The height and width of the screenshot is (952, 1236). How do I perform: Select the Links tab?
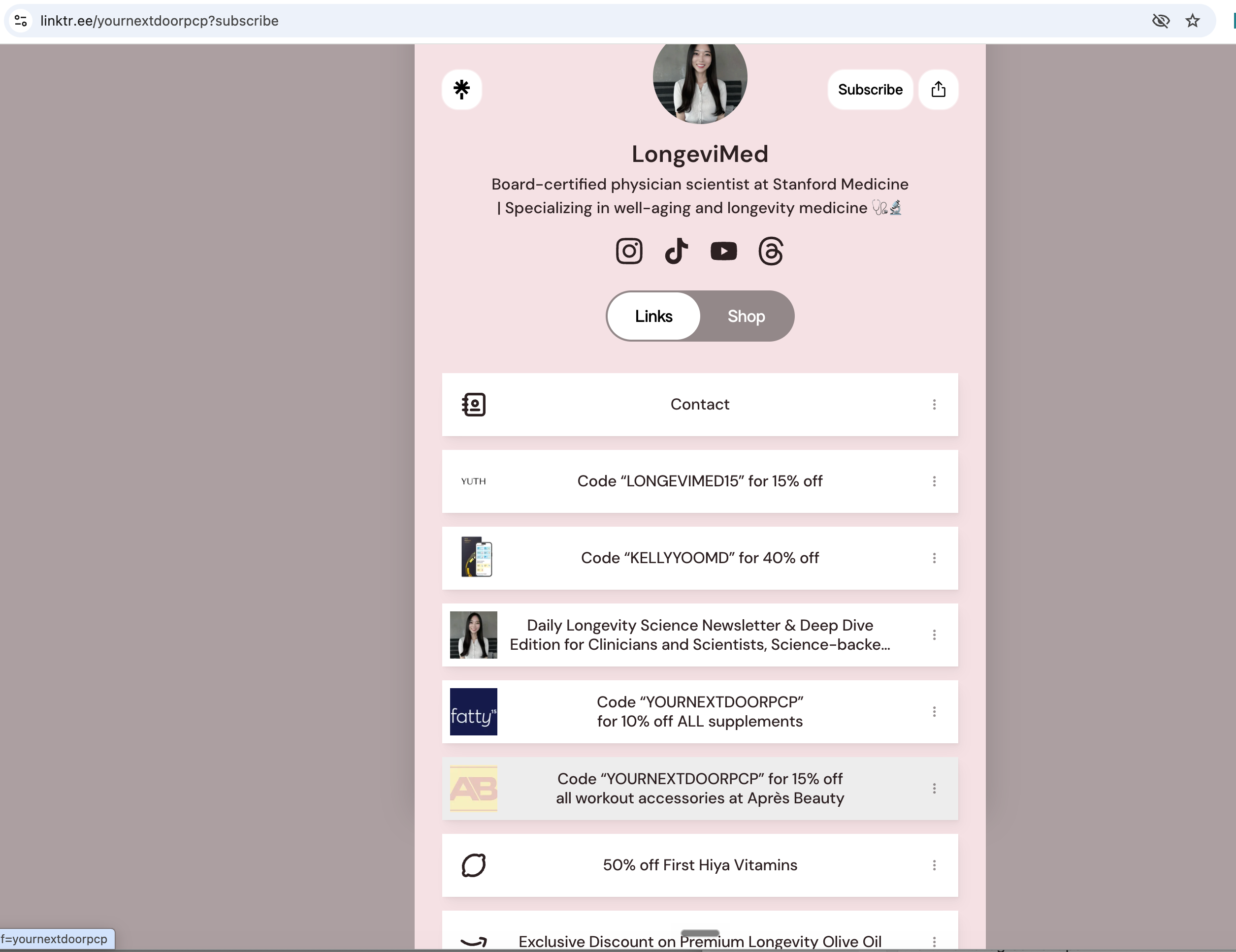pos(653,316)
